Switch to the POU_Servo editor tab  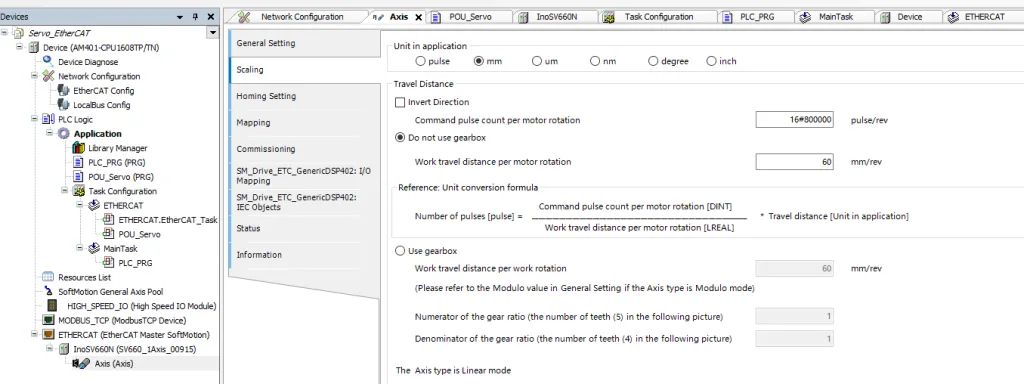tap(470, 17)
